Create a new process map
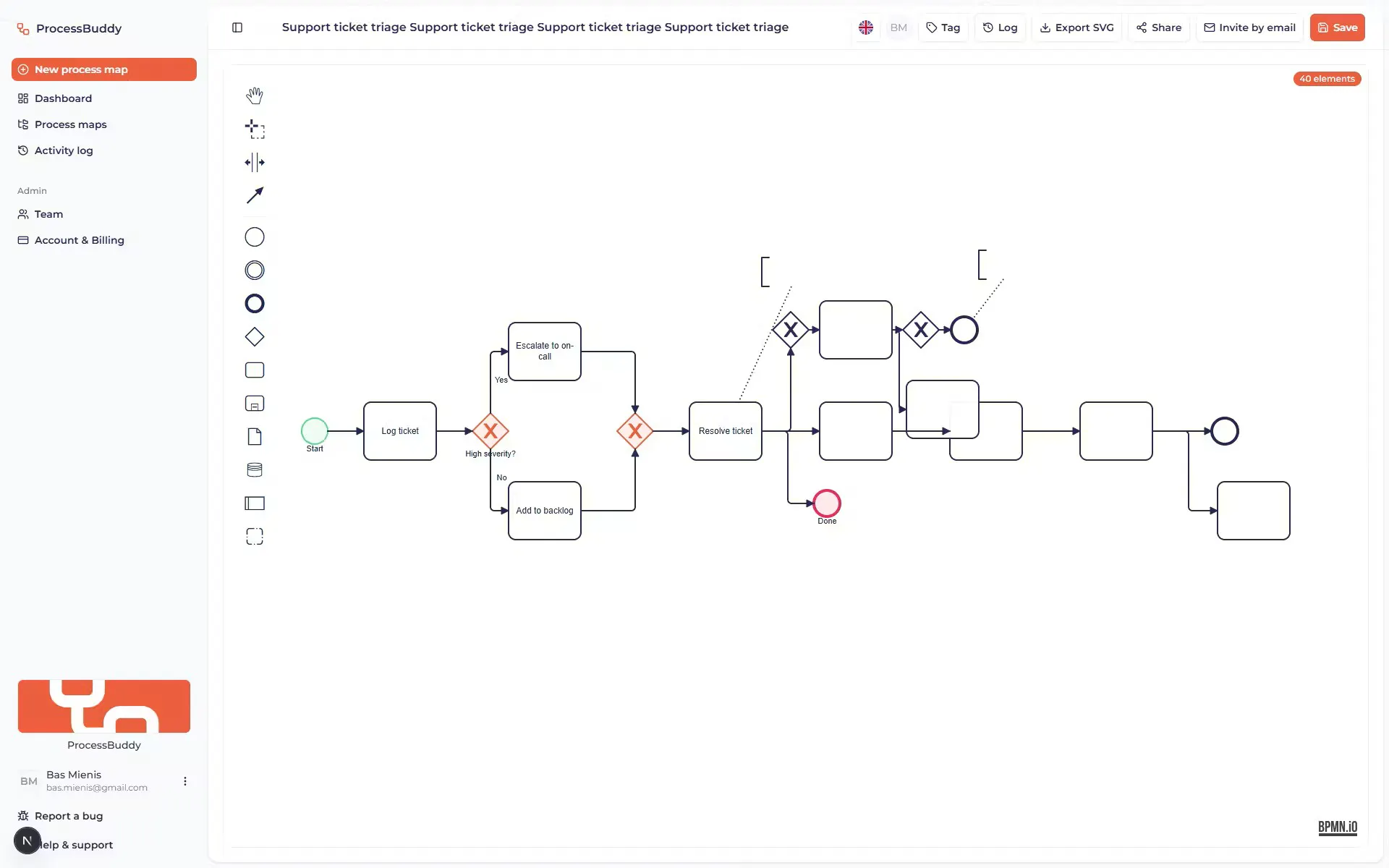1389x868 pixels. 104,69
